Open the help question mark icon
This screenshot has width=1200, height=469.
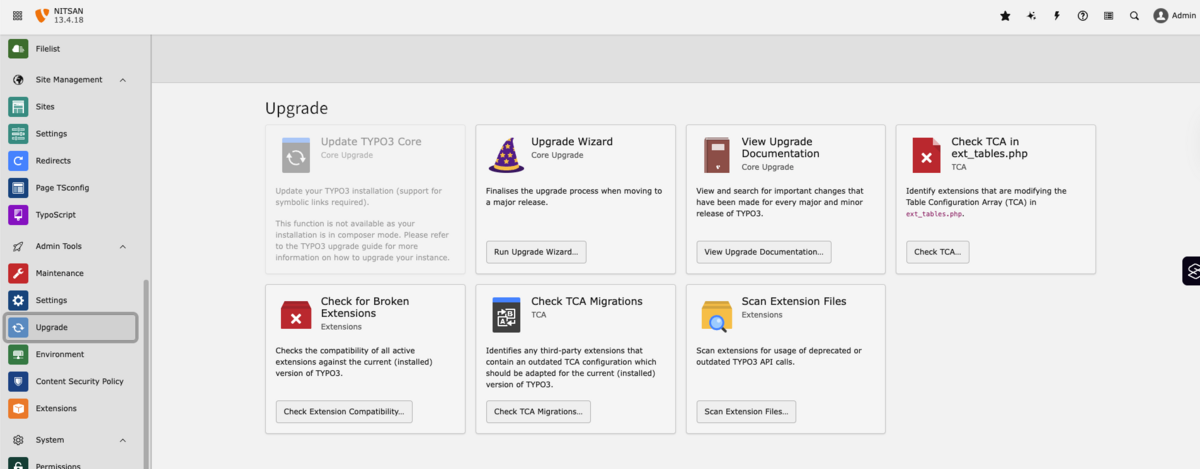point(1083,16)
